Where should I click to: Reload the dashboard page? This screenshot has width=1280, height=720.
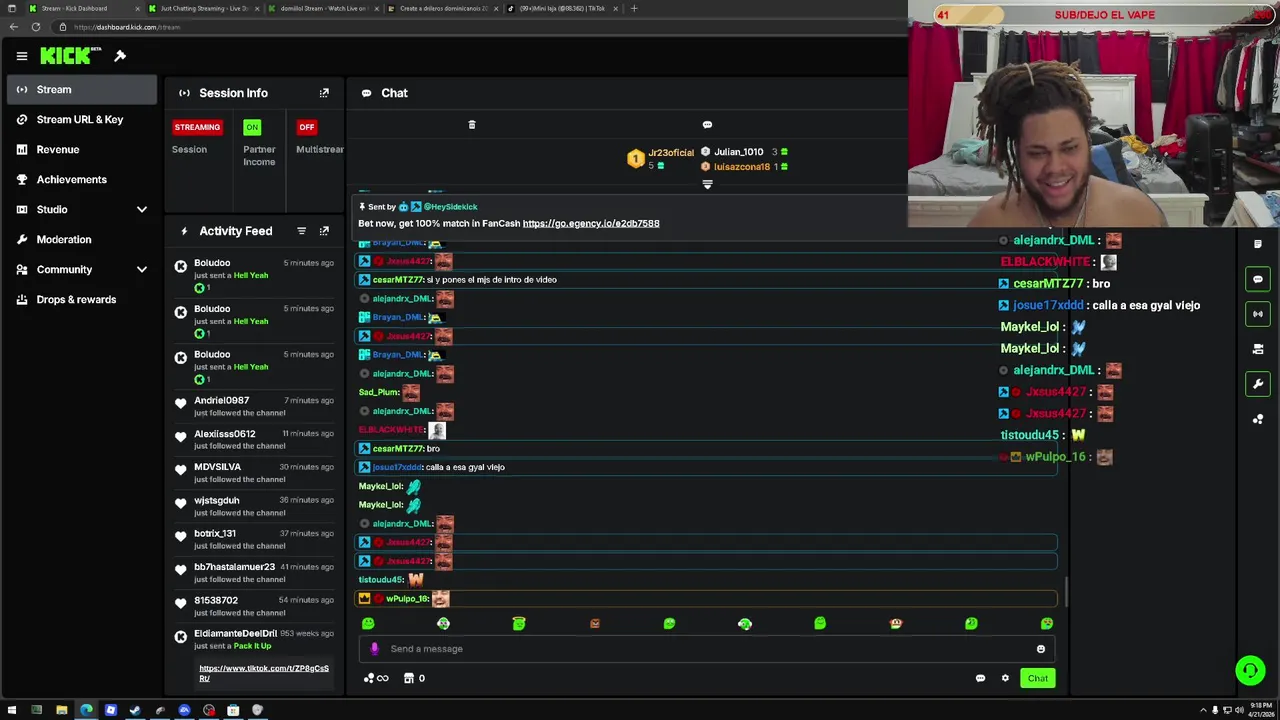[36, 27]
